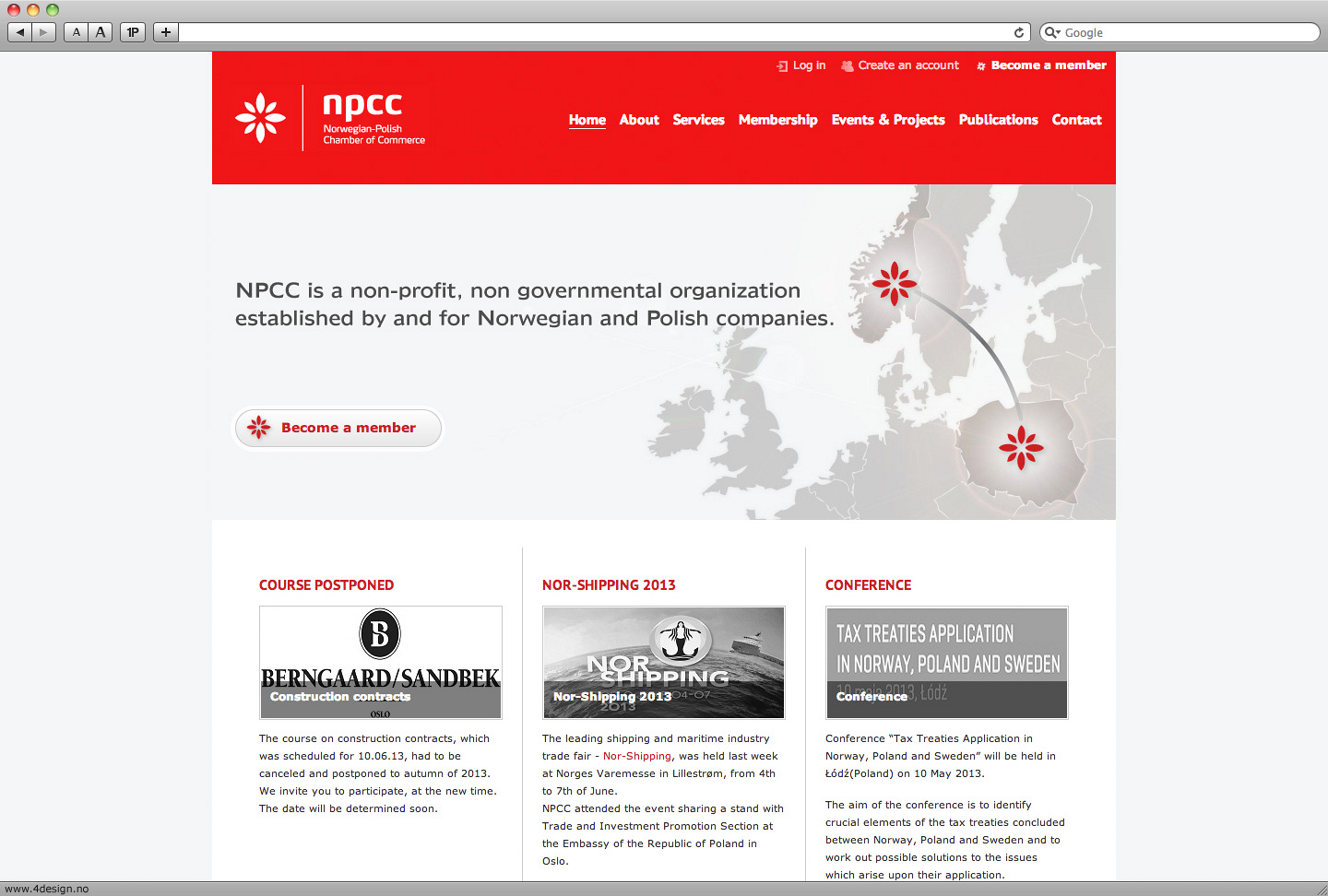Screen dimensions: 1328x896
Task: Open the COURSE POSTPONED heading
Action: (326, 585)
